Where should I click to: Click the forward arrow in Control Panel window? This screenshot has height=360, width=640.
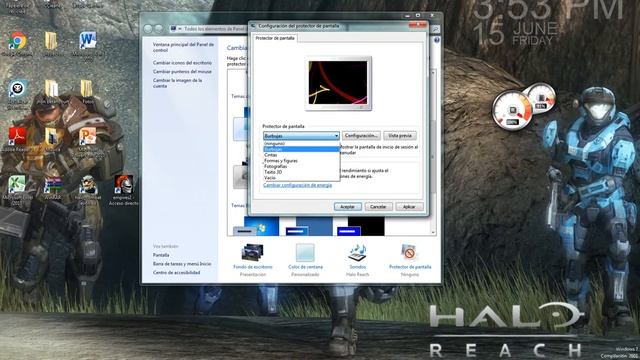pos(159,29)
